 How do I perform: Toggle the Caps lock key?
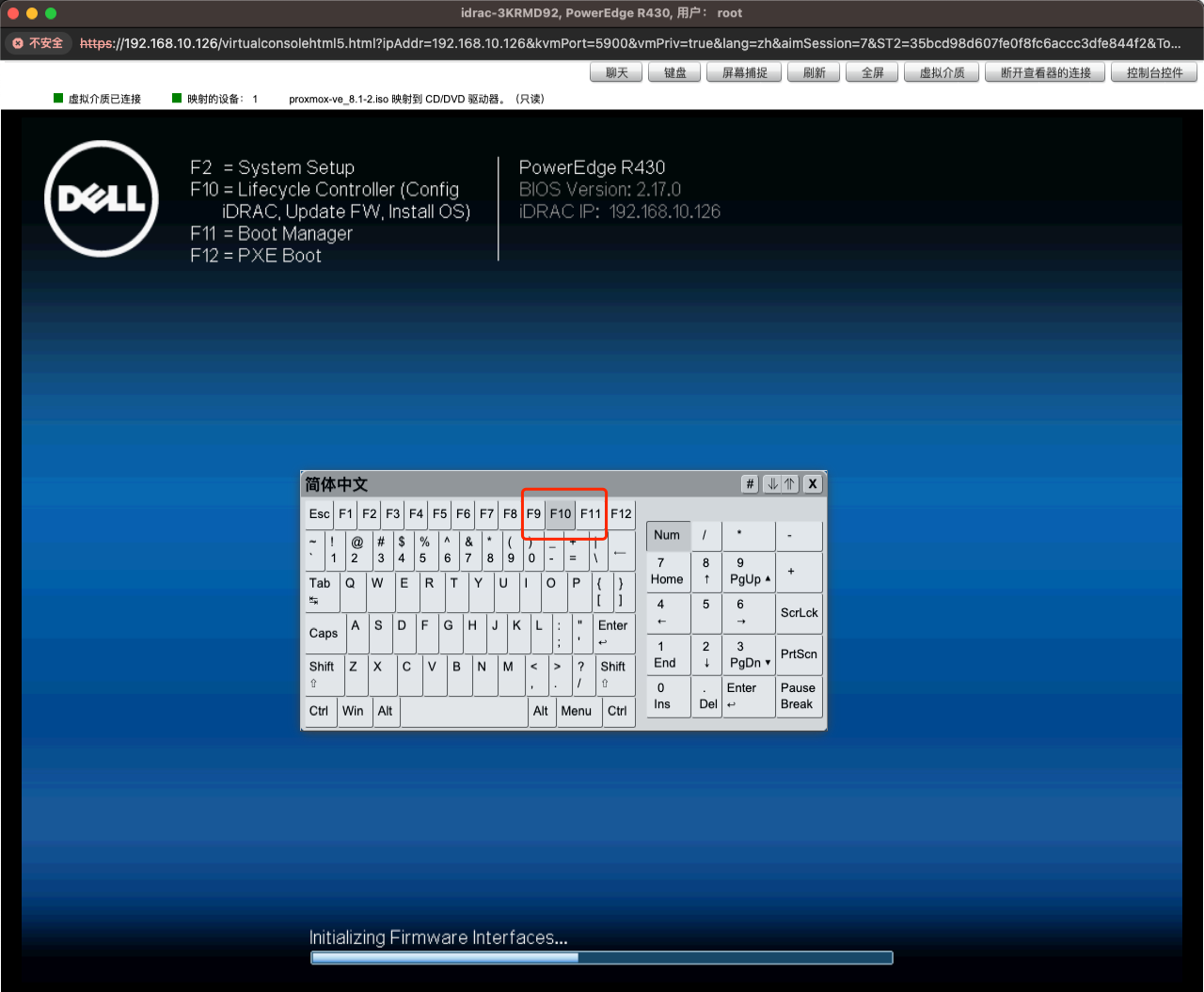325,634
